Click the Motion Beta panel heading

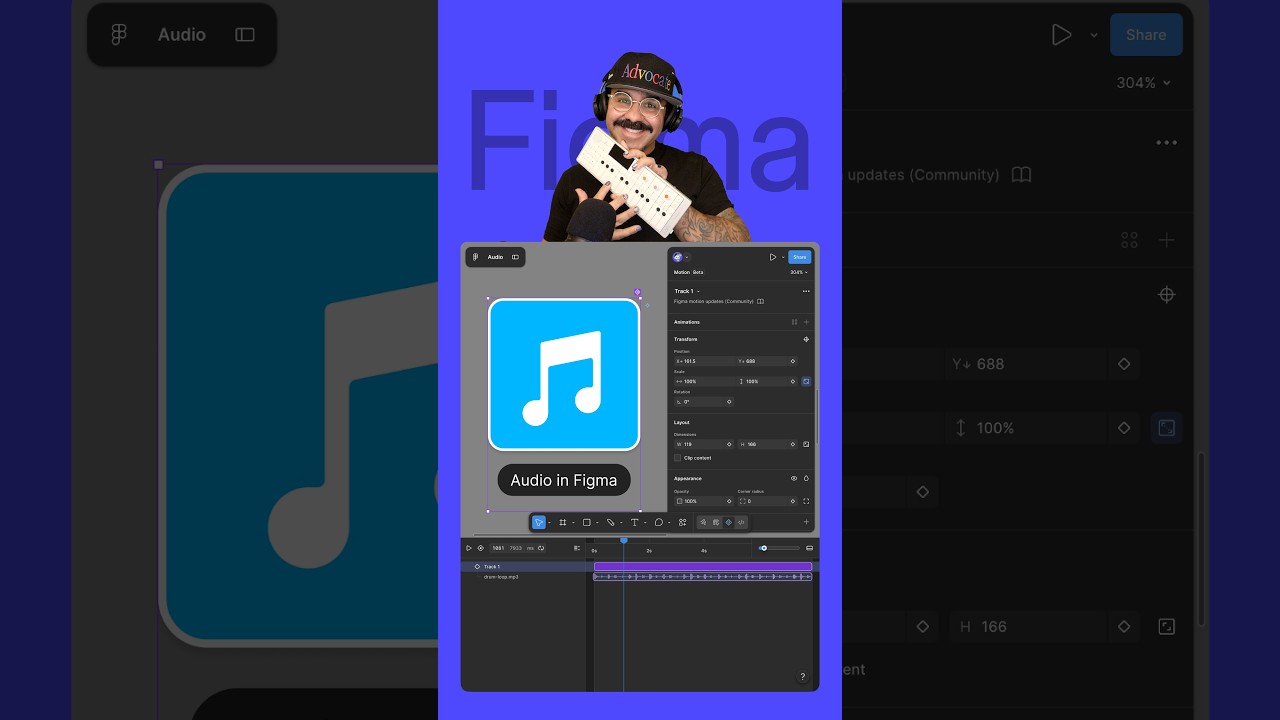click(688, 272)
